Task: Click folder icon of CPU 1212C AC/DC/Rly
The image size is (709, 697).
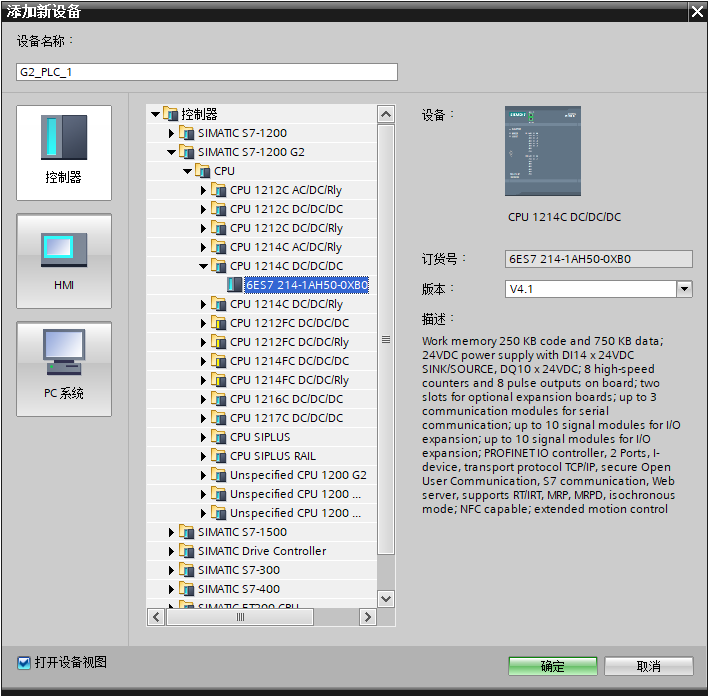Action: click(219, 190)
